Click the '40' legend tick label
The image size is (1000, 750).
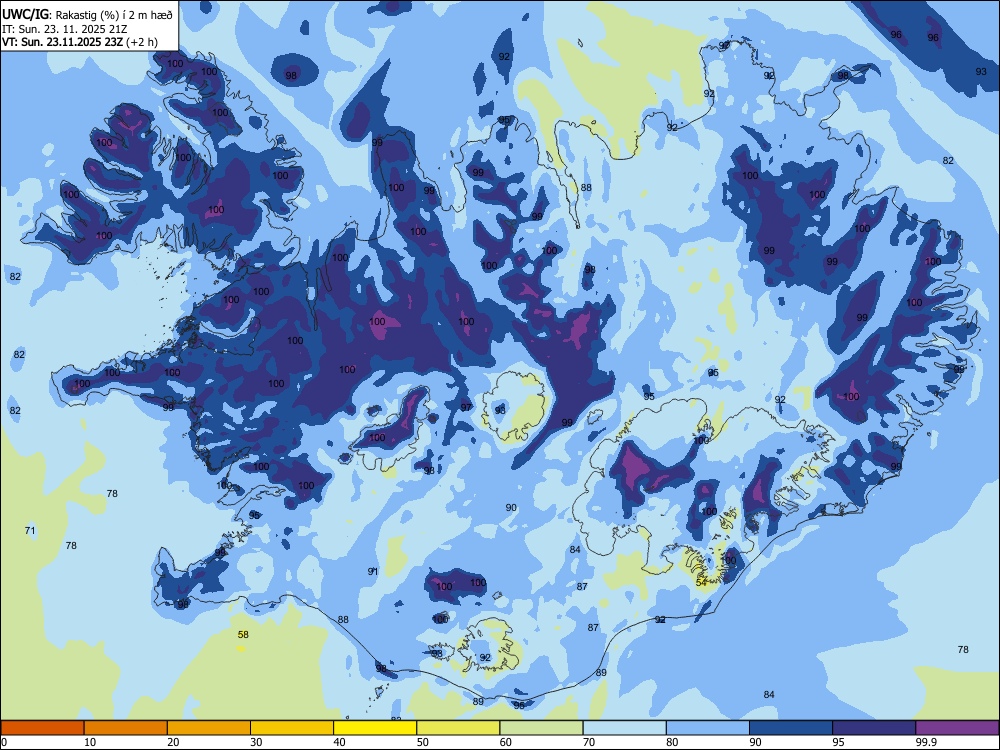click(x=340, y=742)
